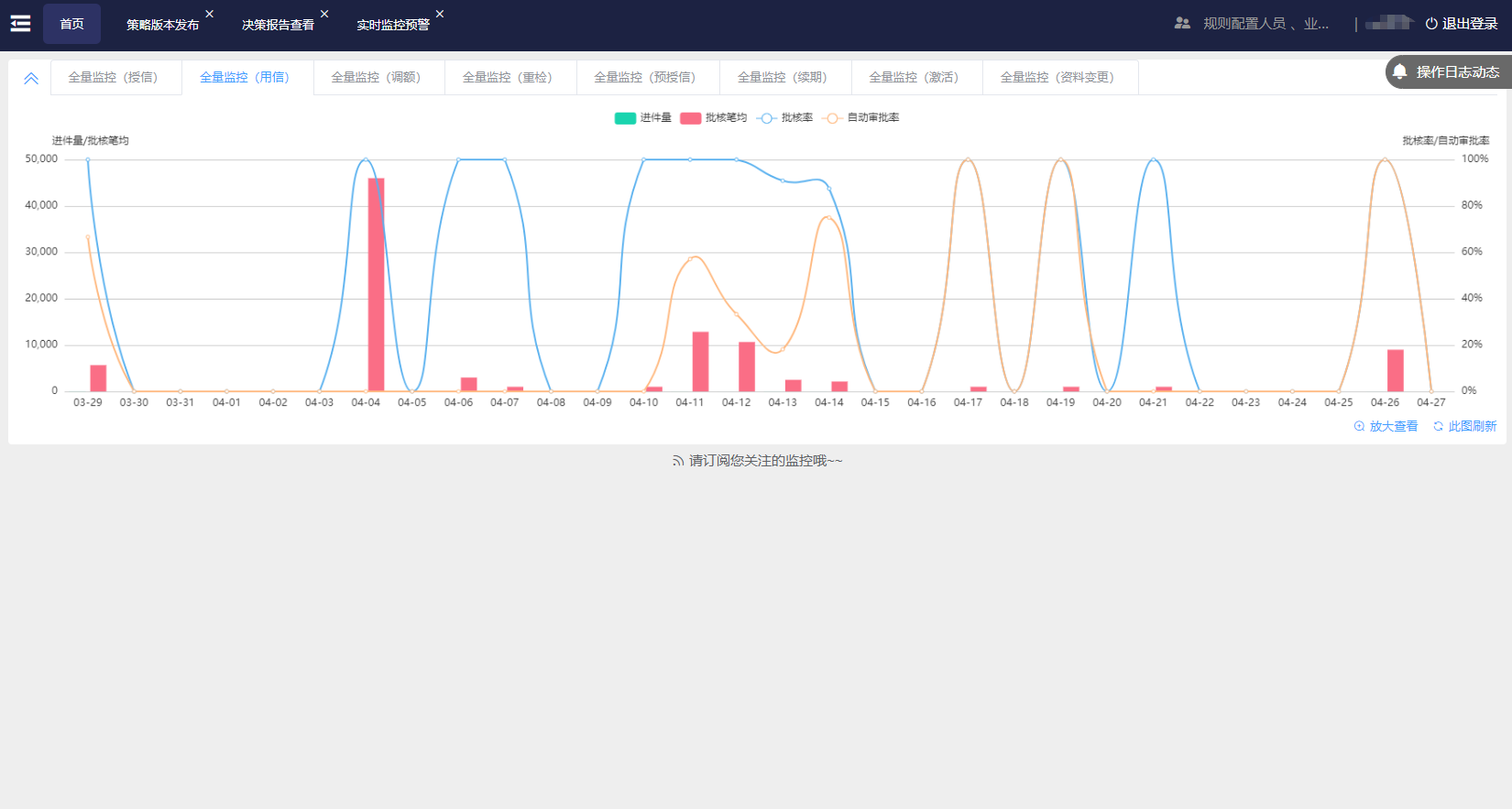Toggle the hamburger sidebar menu icon

pyautogui.click(x=20, y=24)
